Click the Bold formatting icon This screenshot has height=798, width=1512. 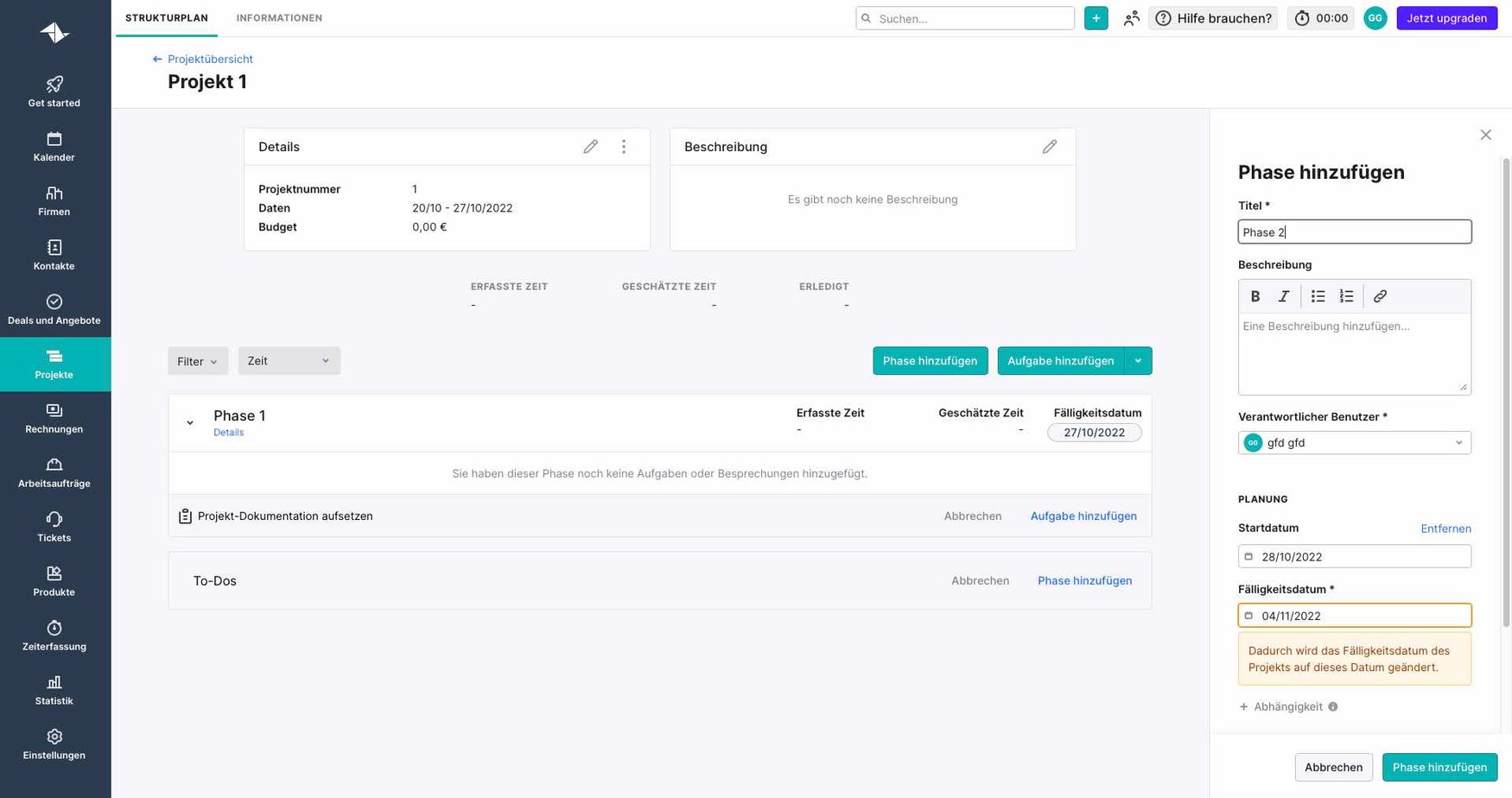pos(1255,296)
